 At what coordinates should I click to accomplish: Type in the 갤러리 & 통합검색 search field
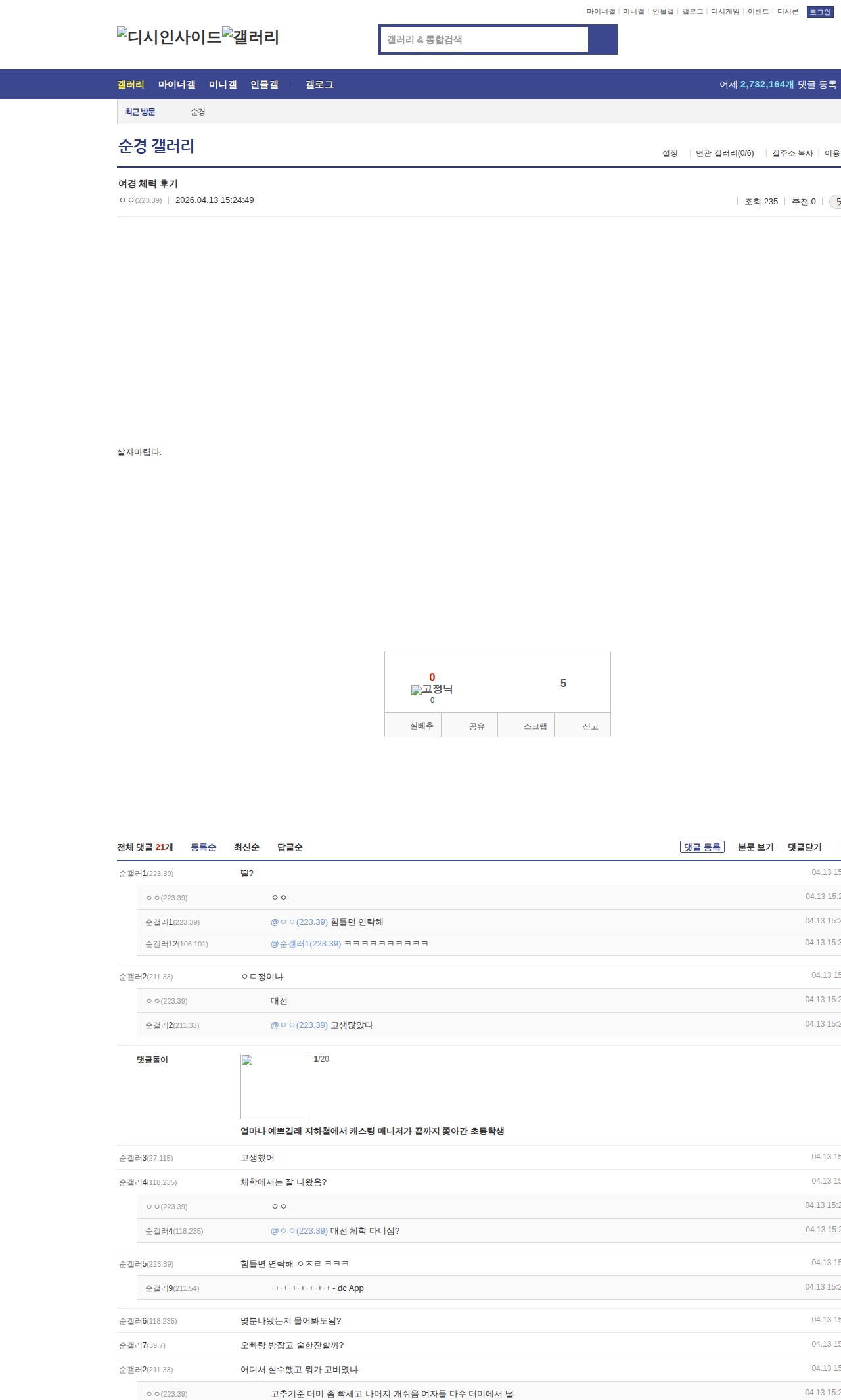point(485,39)
